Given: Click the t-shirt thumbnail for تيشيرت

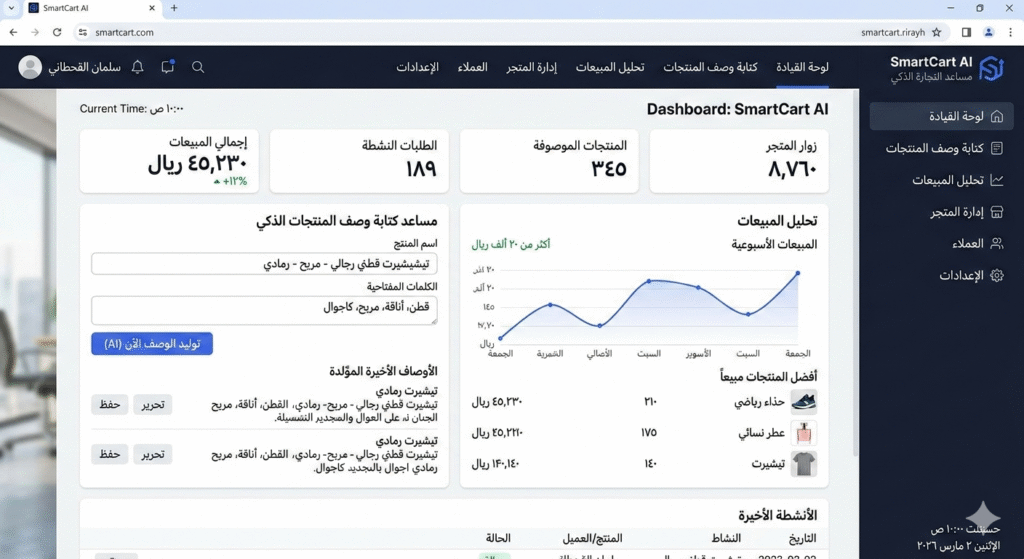Looking at the screenshot, I should [804, 464].
